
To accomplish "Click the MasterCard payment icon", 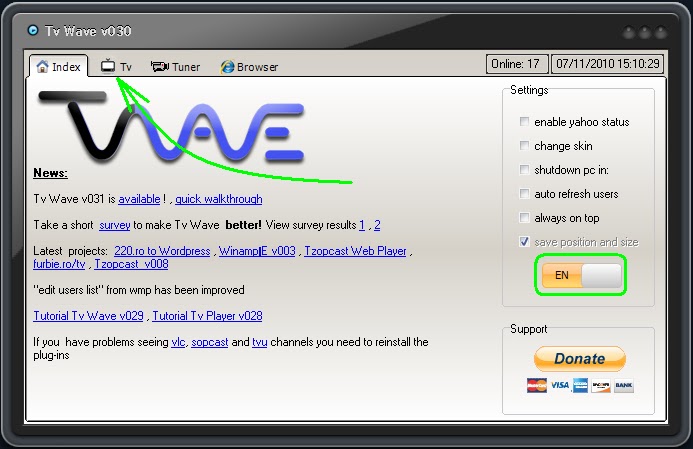I will pos(537,385).
